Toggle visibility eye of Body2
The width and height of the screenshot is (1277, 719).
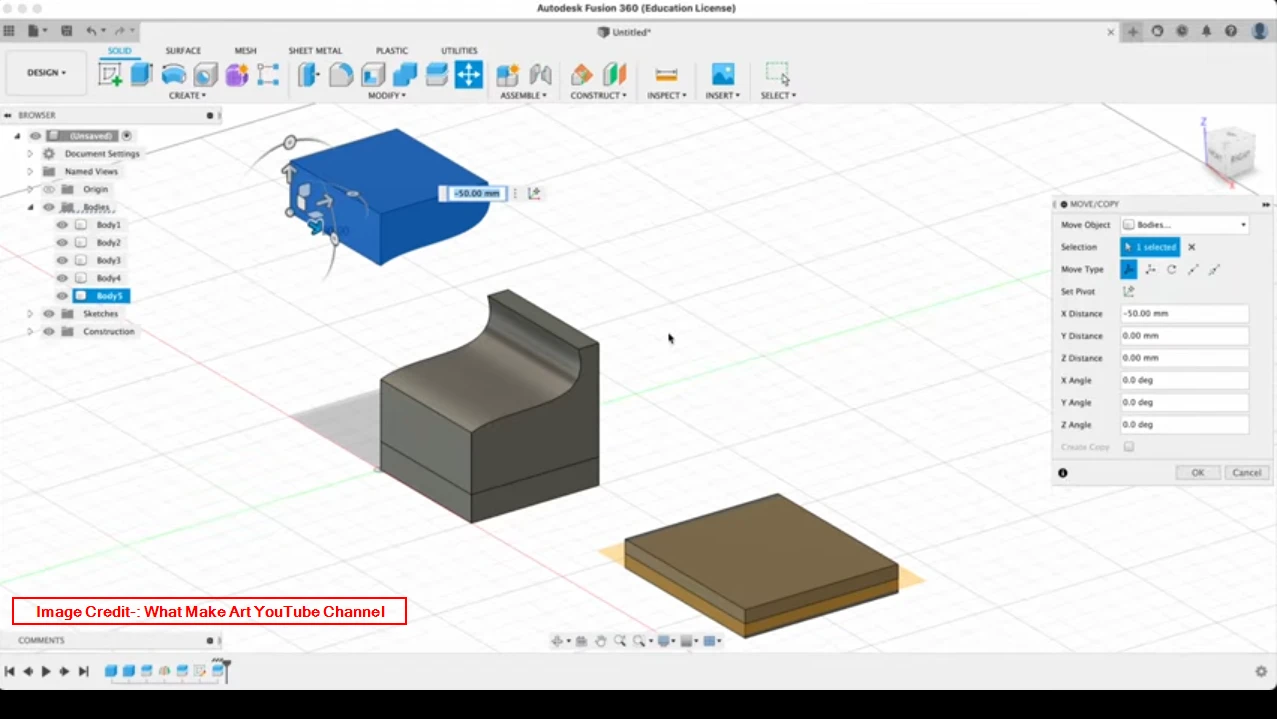[x=62, y=243]
